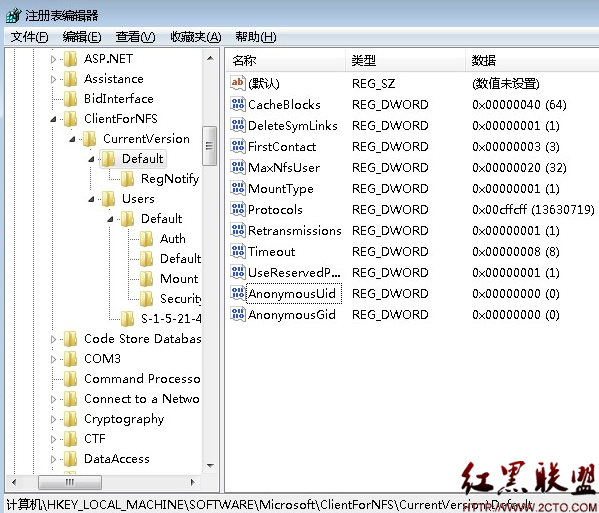The height and width of the screenshot is (513, 599).
Task: Click the folder icon for RegNotify
Action: click(127, 178)
